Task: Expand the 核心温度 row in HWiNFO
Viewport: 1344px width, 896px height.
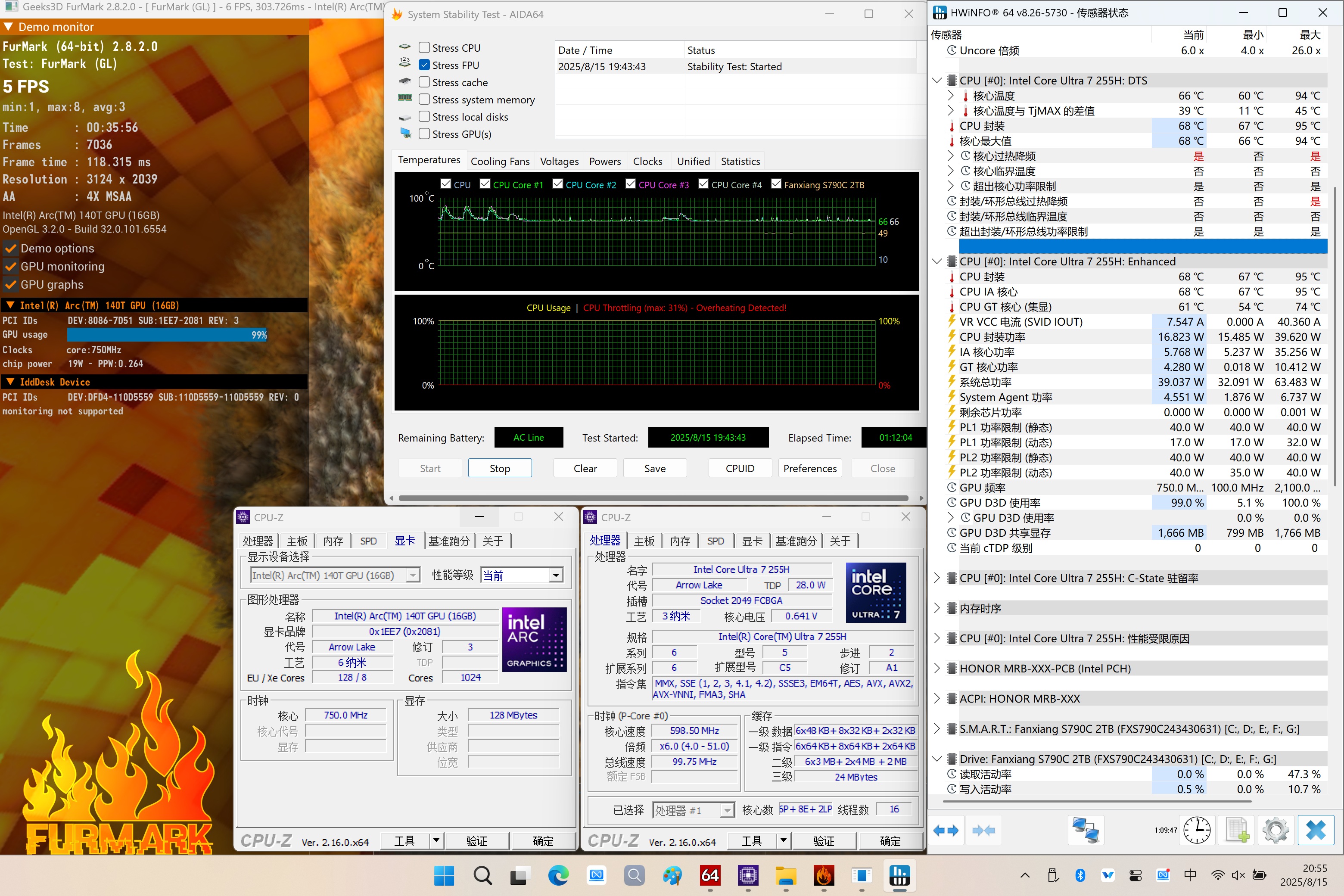Action: coord(950,96)
